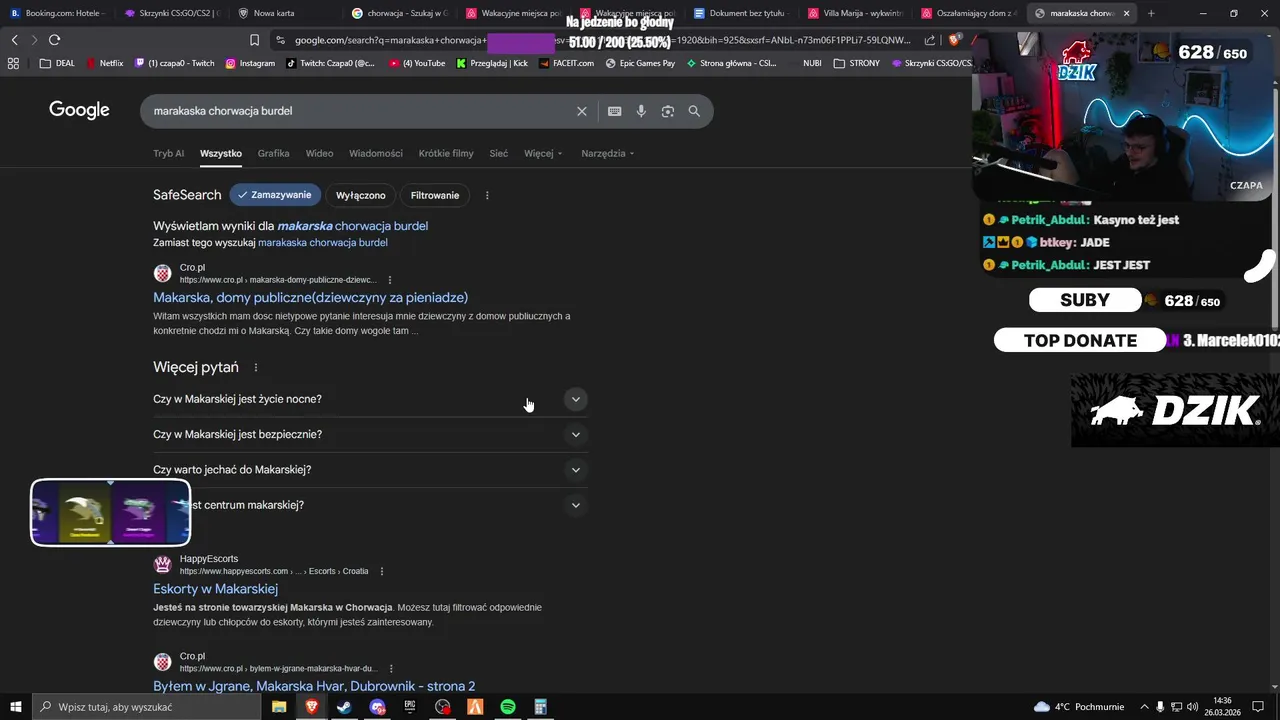
Task: Clear the Google search box text
Action: [x=581, y=111]
